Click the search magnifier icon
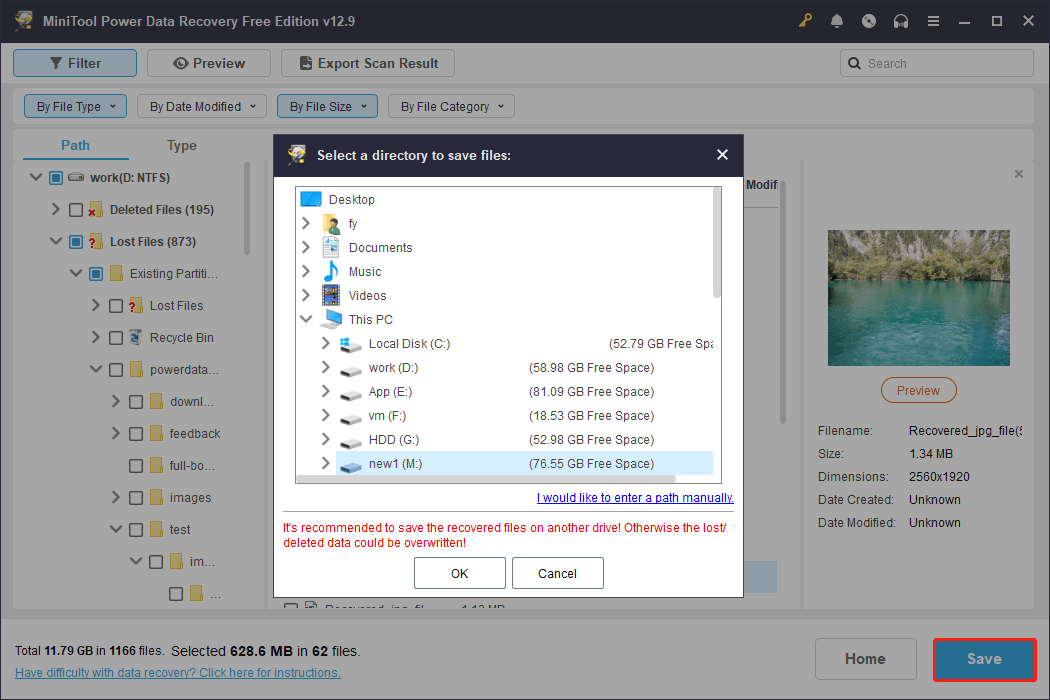 [854, 63]
